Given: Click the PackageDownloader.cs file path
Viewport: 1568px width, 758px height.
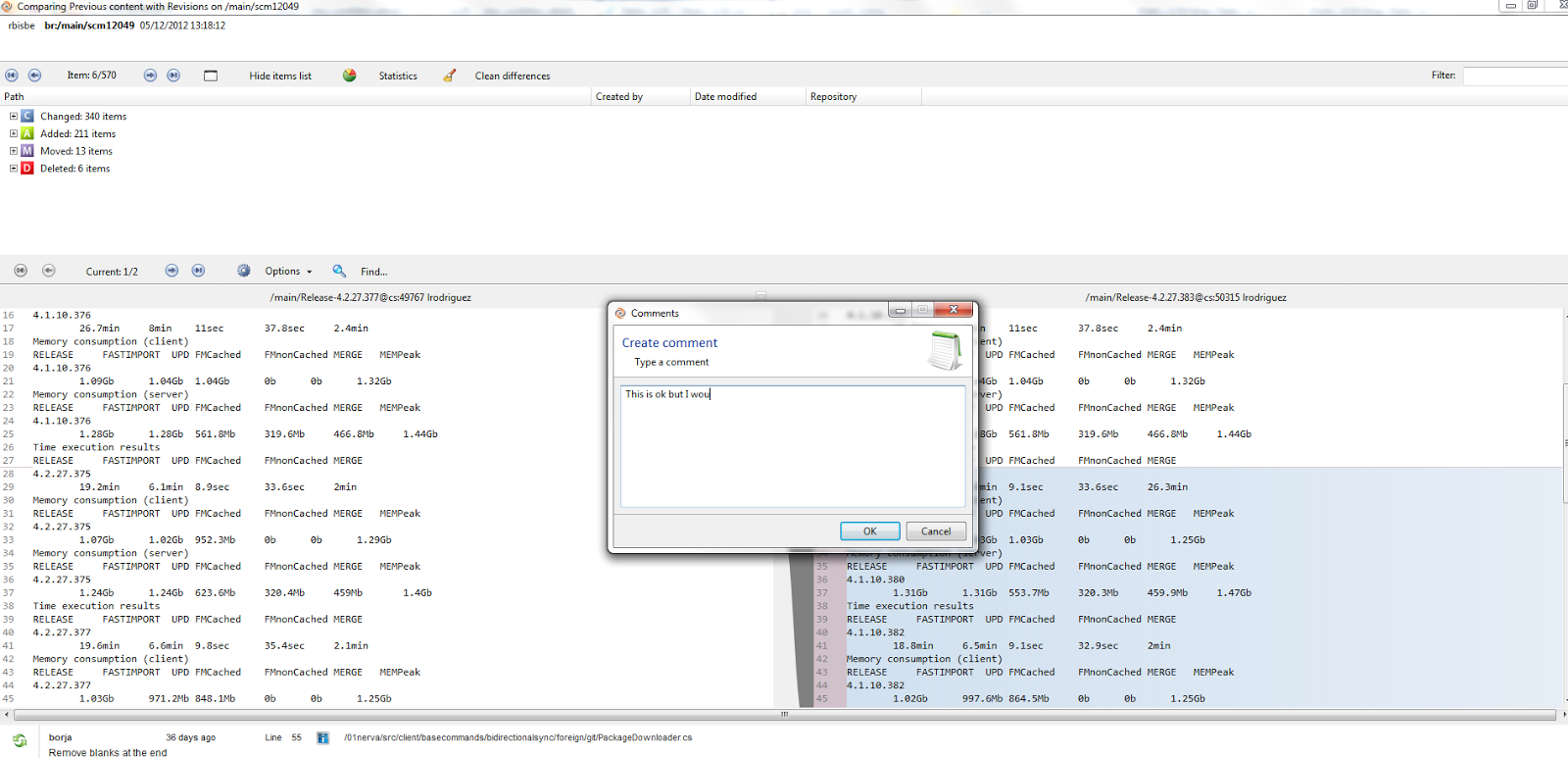Looking at the screenshot, I should point(517,737).
